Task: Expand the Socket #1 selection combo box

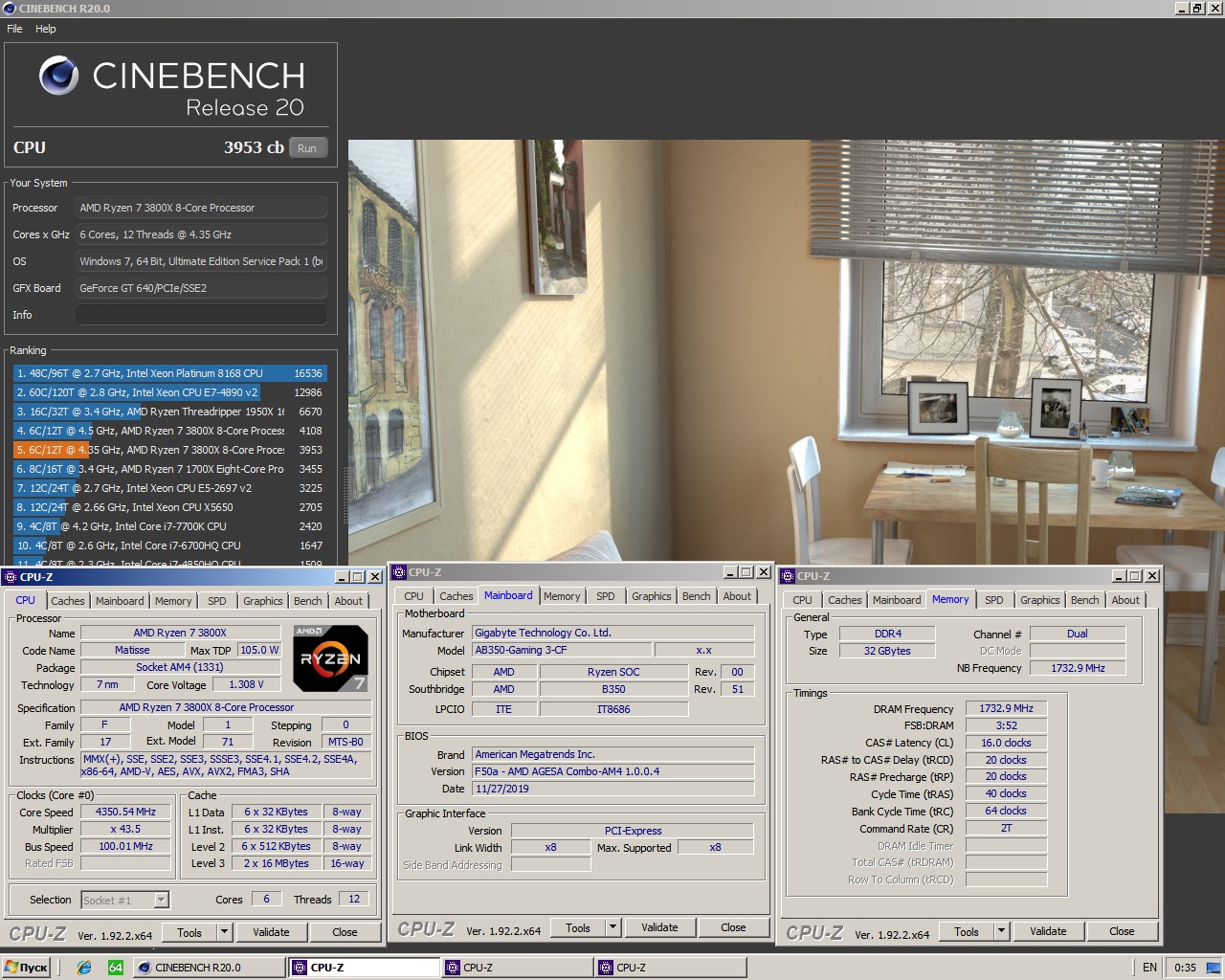Action: pos(161,900)
